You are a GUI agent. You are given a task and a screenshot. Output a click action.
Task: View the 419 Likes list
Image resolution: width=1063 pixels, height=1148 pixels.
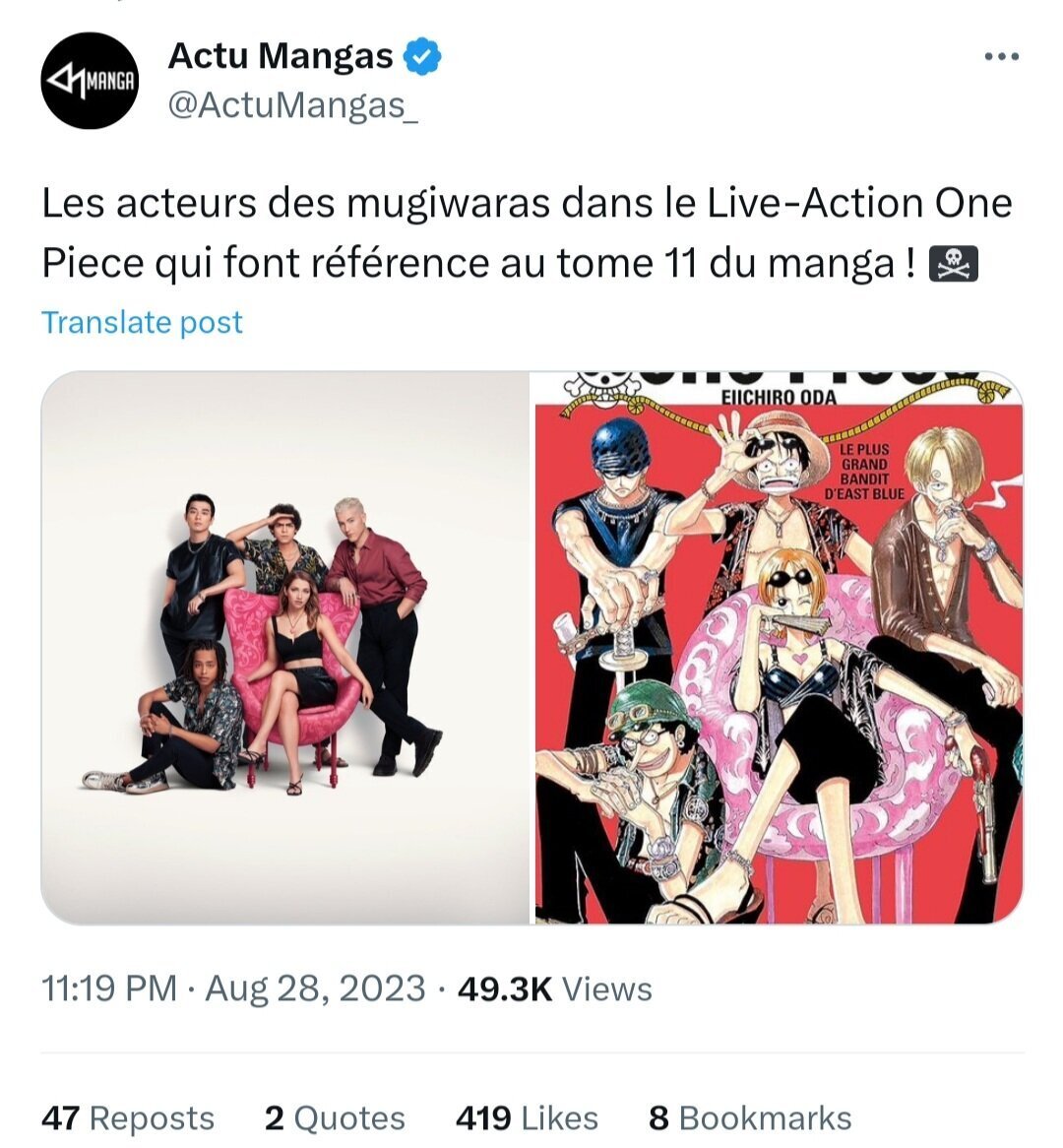tap(527, 1117)
